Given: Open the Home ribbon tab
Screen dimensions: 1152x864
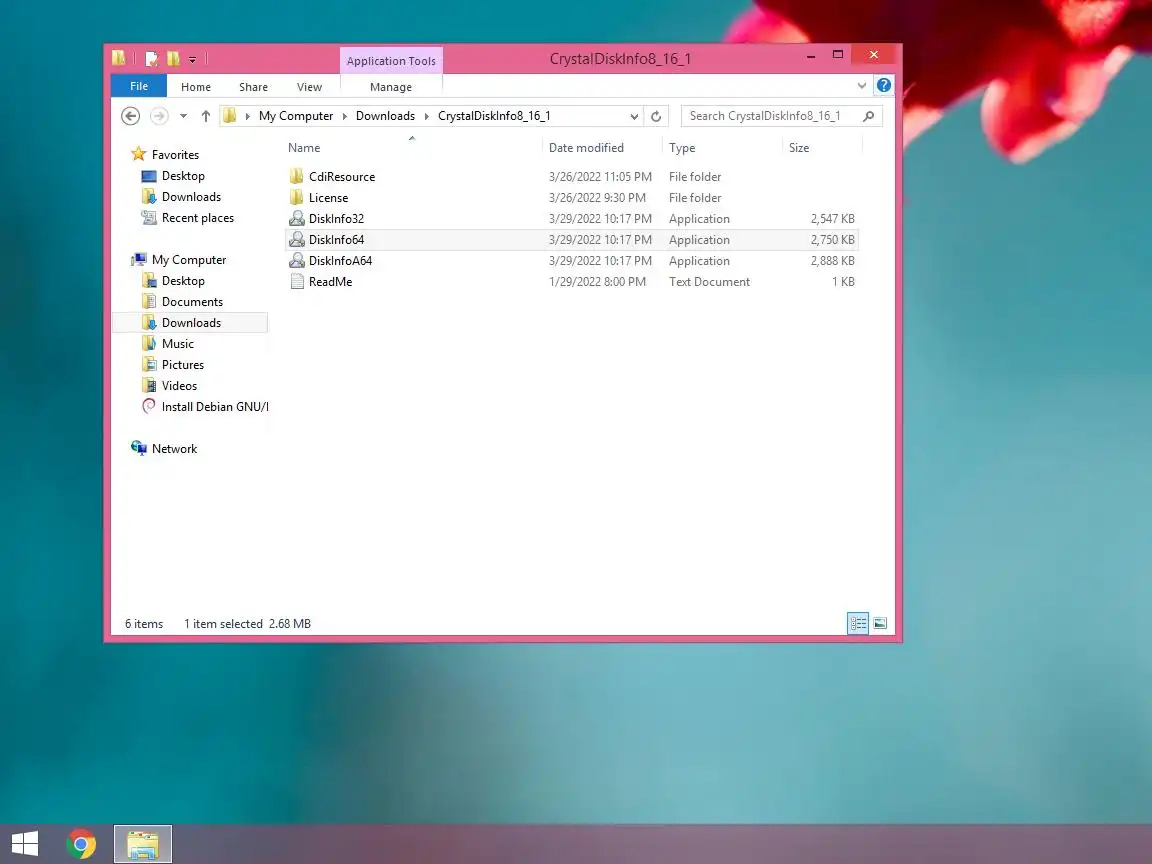Looking at the screenshot, I should (x=195, y=87).
